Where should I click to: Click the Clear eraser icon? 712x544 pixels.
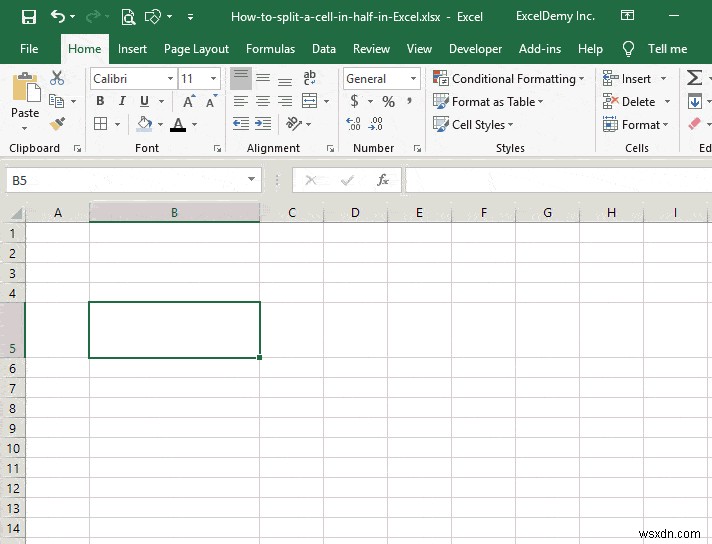(694, 124)
